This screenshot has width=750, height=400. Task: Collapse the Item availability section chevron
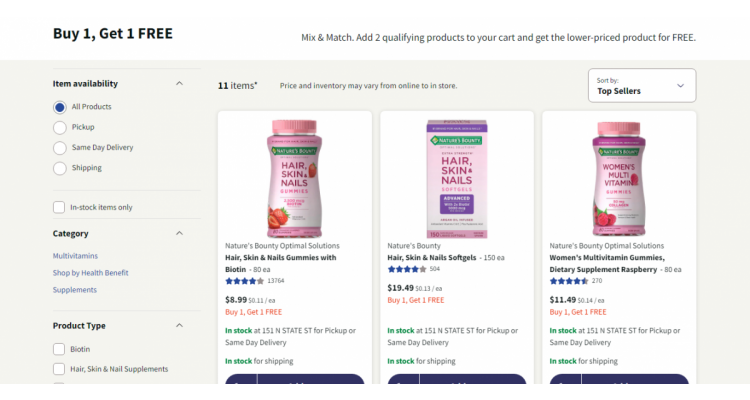(x=179, y=83)
